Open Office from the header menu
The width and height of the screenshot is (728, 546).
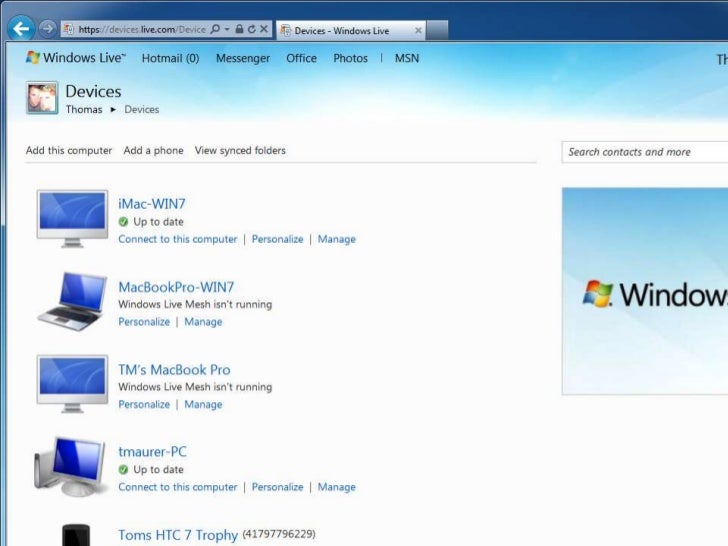coord(301,58)
